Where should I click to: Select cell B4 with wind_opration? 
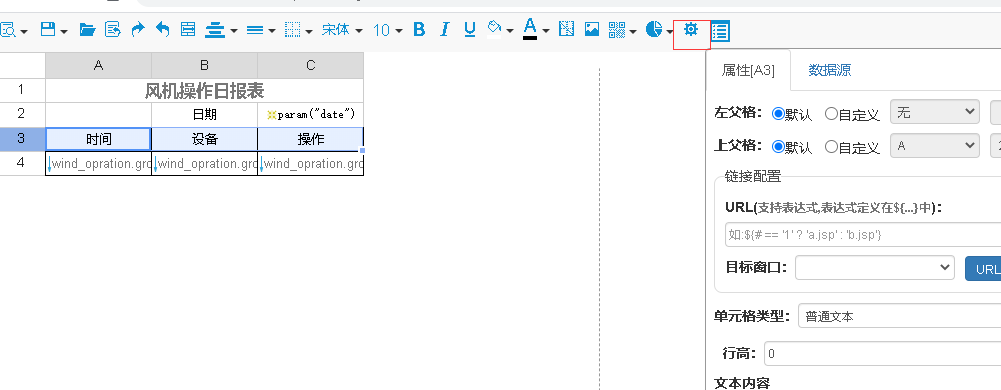[204, 163]
